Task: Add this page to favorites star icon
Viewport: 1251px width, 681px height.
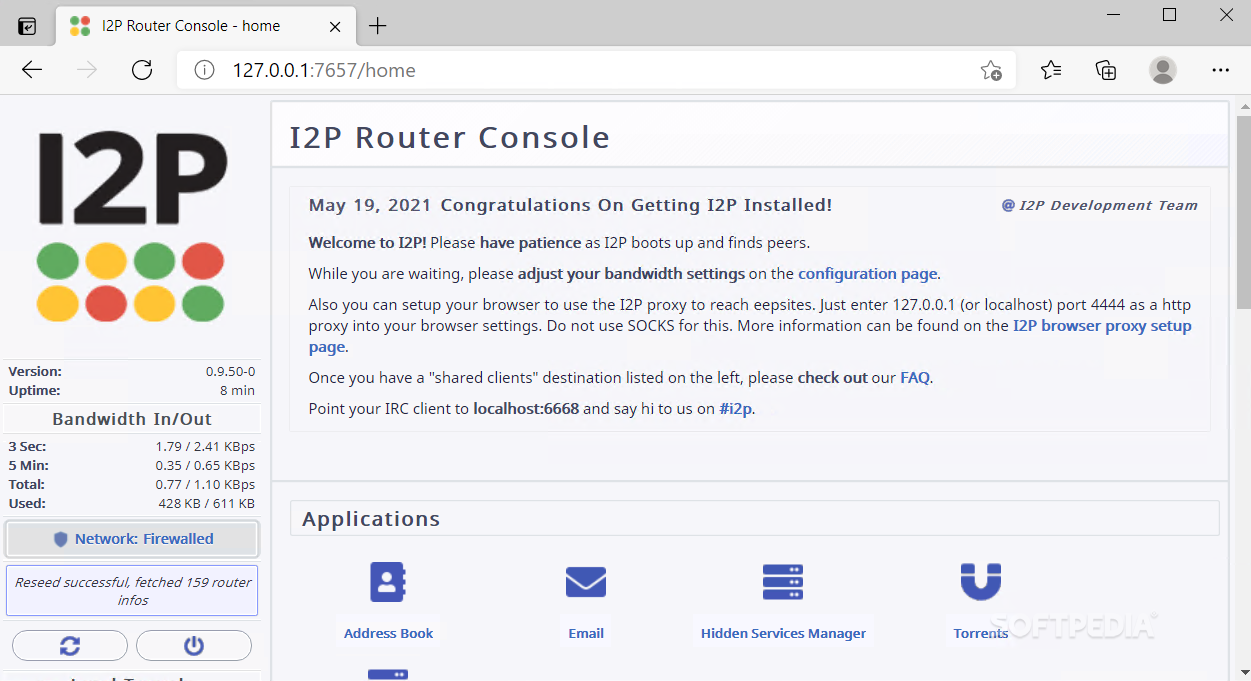Action: pos(991,70)
